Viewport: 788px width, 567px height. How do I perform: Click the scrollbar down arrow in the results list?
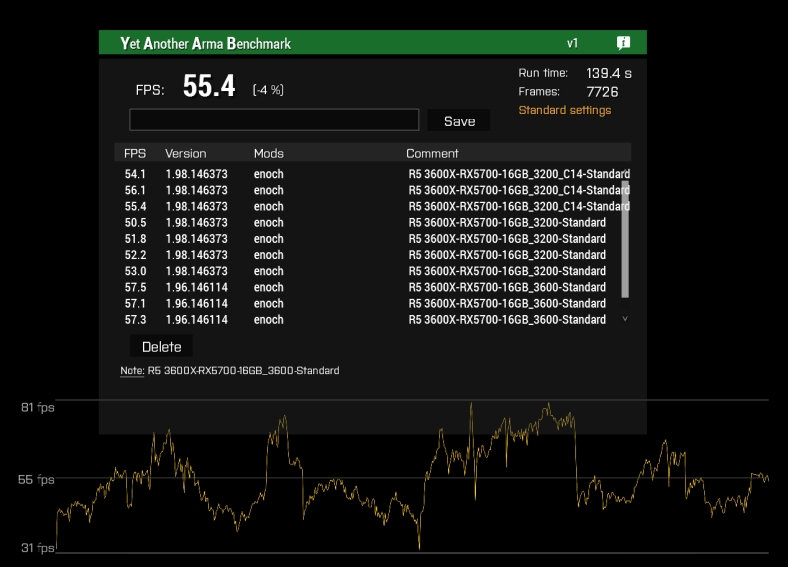(625, 319)
